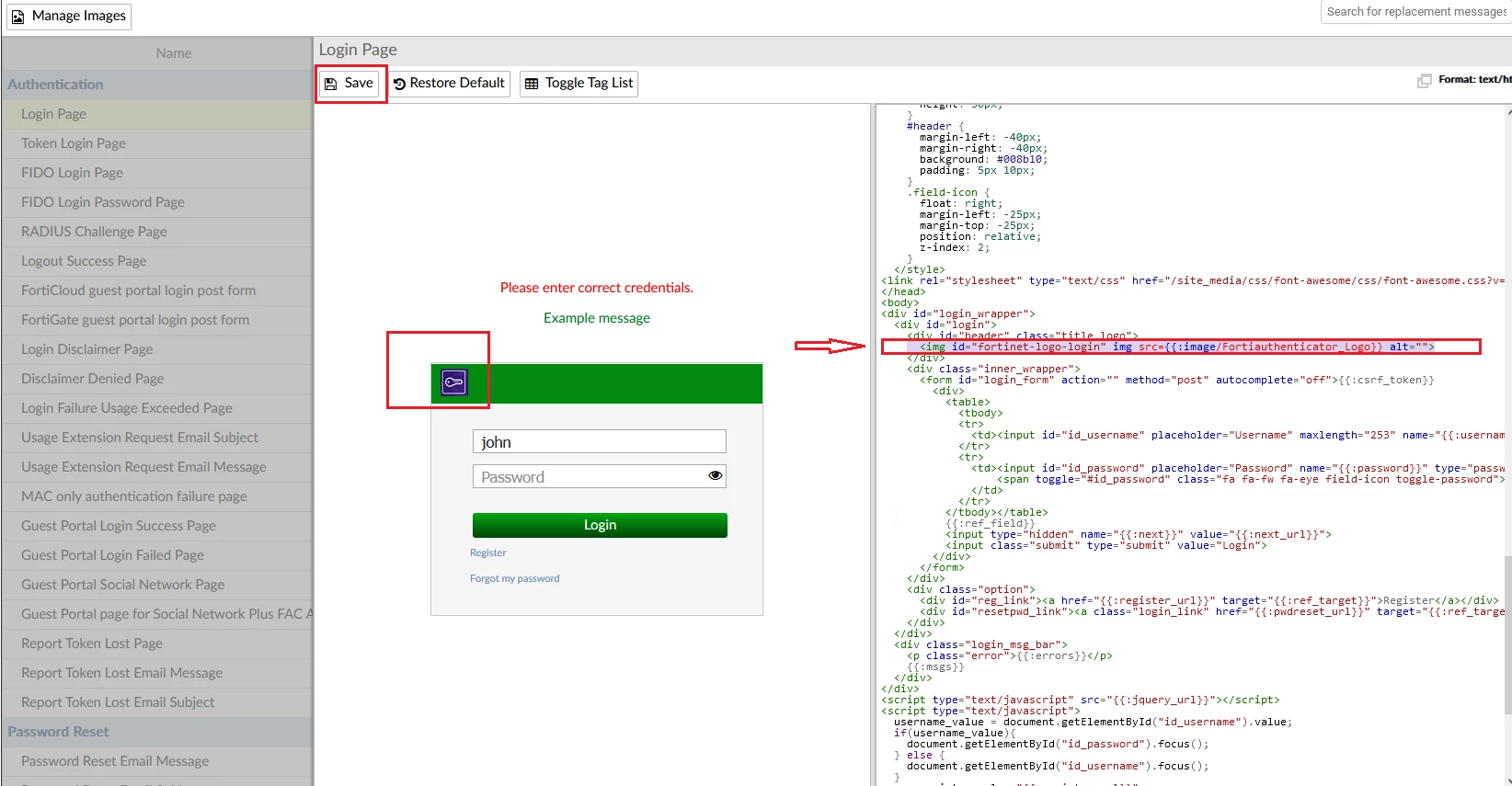
Task: Open Guest Portal Social Network Page
Action: pos(157,585)
